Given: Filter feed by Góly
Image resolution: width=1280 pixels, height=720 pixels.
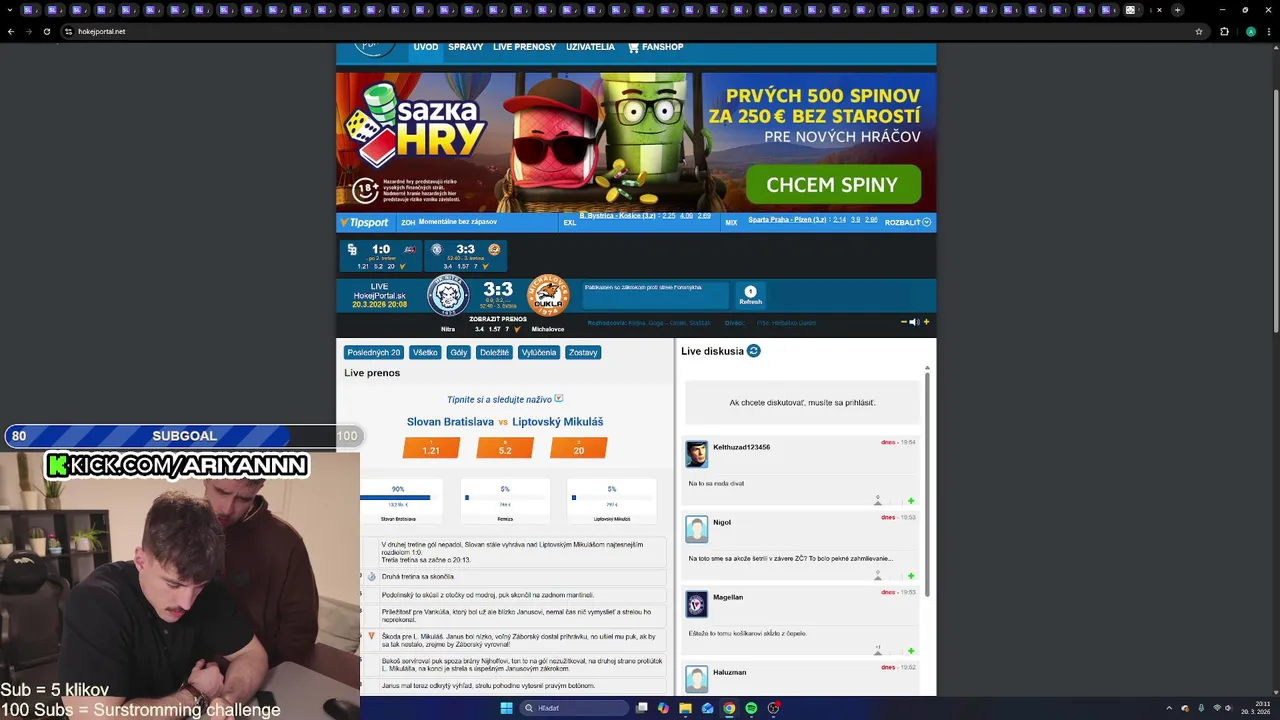Looking at the screenshot, I should pyautogui.click(x=458, y=352).
